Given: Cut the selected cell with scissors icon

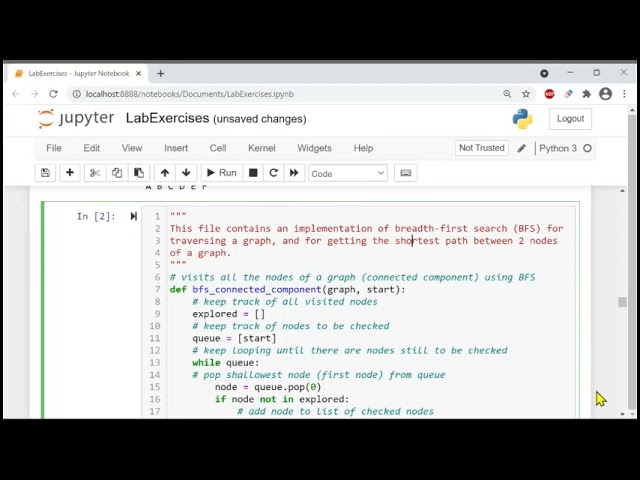Looking at the screenshot, I should tap(95, 173).
